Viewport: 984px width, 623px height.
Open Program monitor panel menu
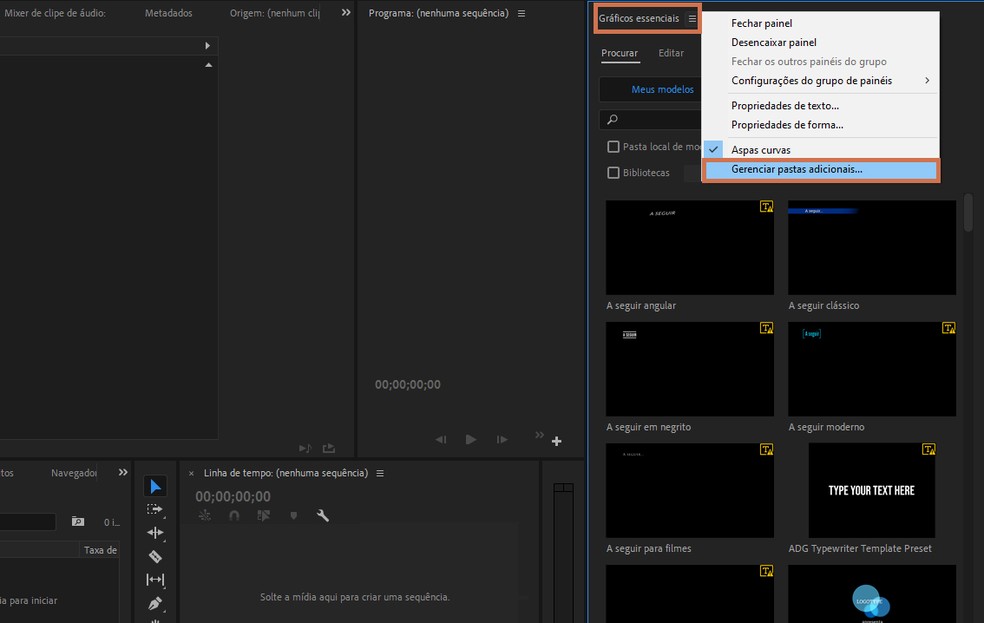tap(521, 14)
